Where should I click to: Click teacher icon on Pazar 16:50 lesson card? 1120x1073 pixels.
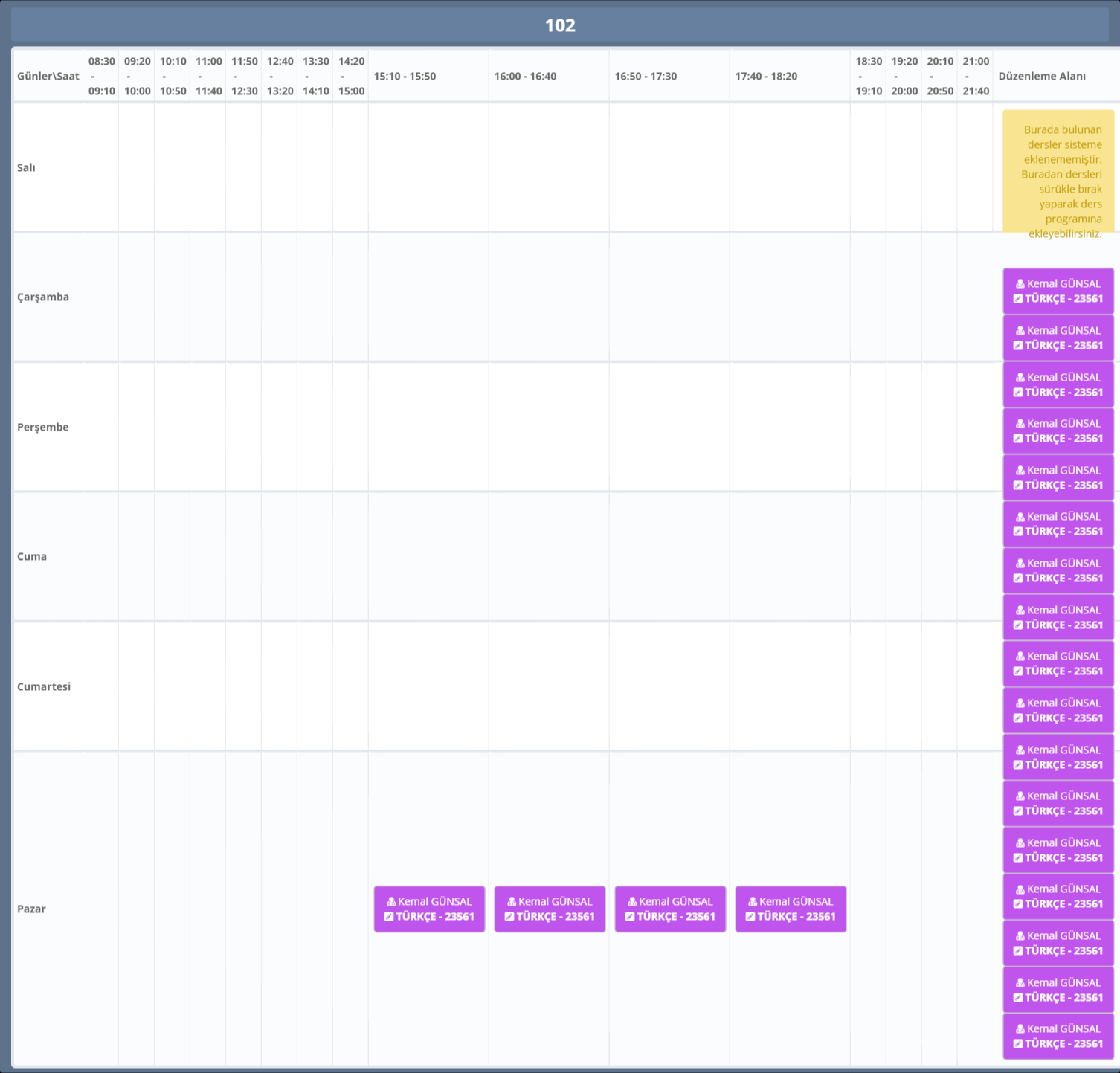pyautogui.click(x=632, y=902)
